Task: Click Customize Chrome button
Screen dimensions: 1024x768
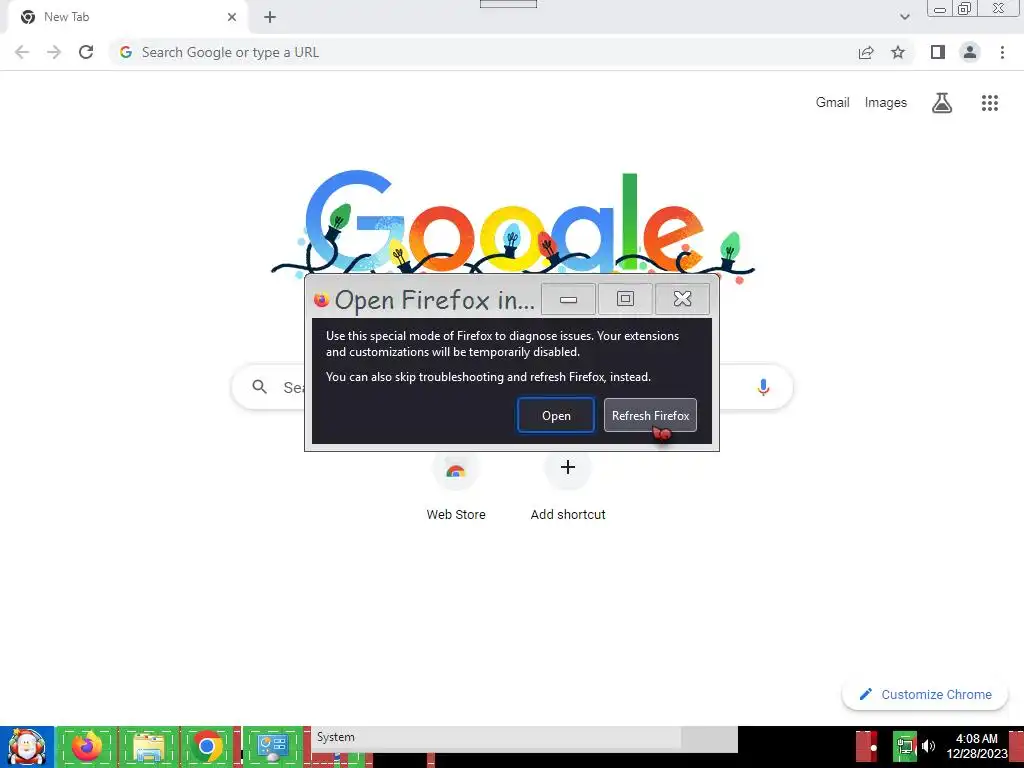Action: coord(925,694)
